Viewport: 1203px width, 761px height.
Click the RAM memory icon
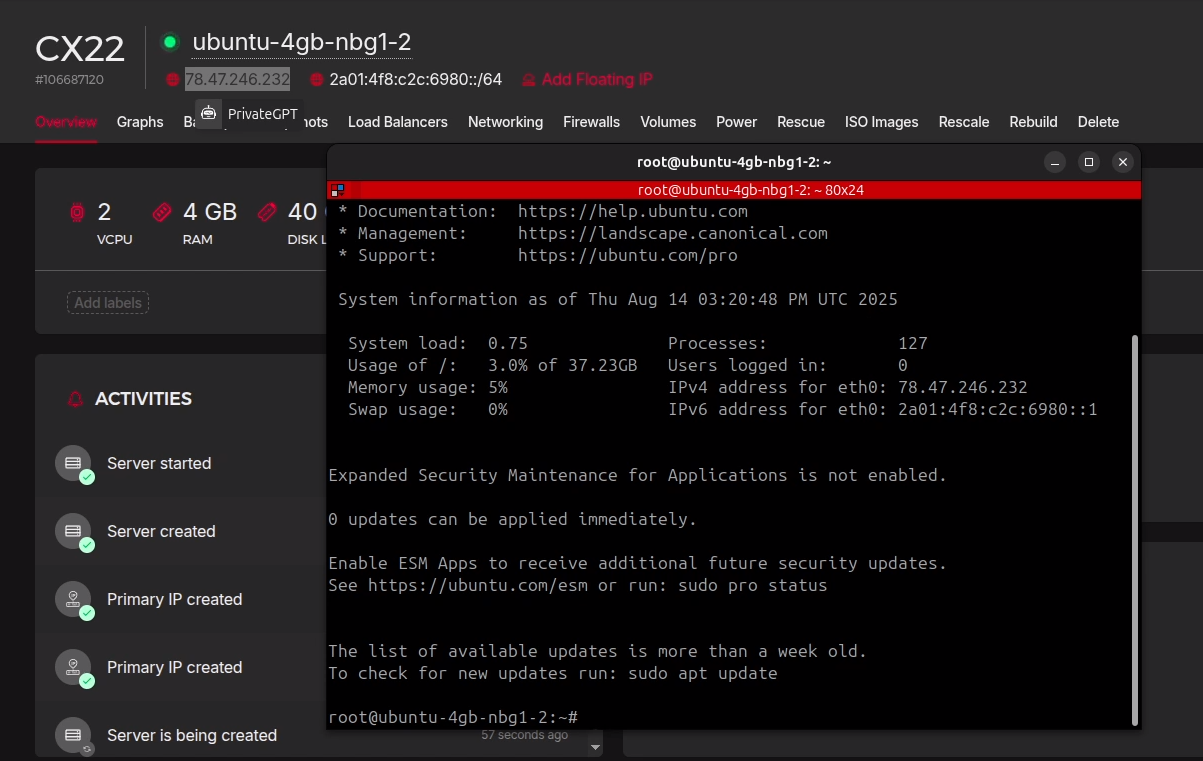pos(162,212)
